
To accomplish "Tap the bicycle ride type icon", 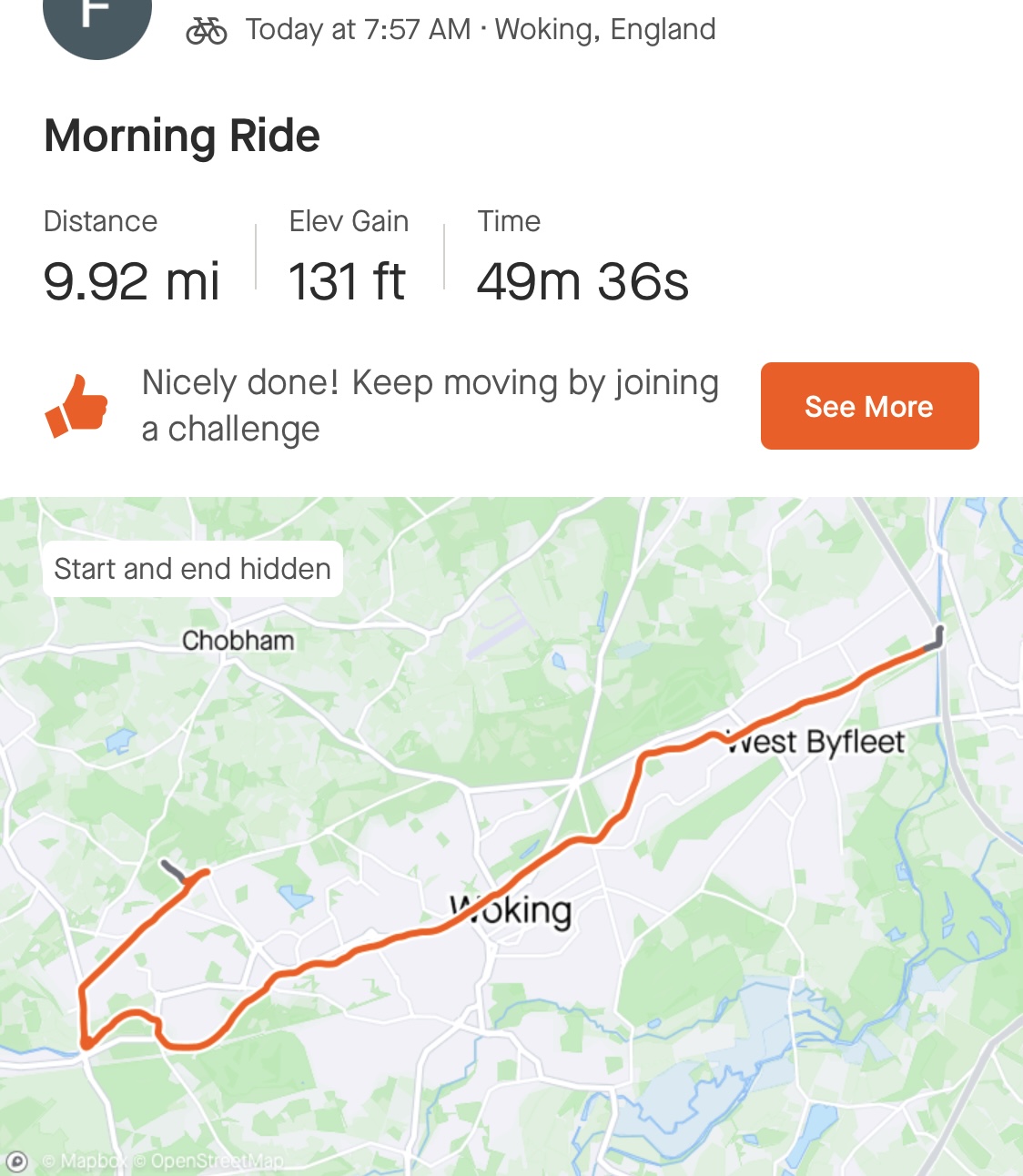I will click(207, 31).
